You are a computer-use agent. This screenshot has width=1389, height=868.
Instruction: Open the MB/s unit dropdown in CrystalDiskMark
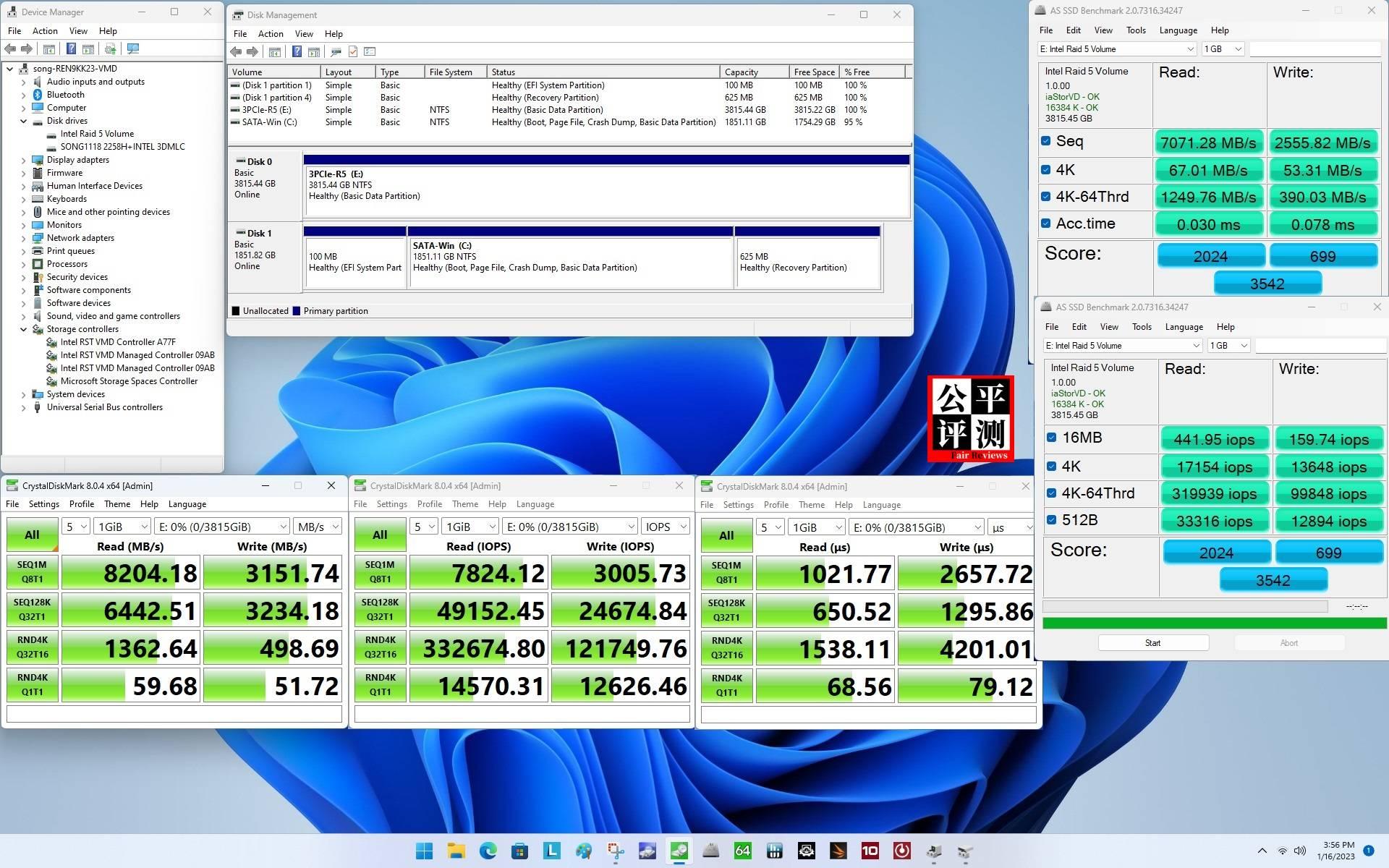pos(318,527)
